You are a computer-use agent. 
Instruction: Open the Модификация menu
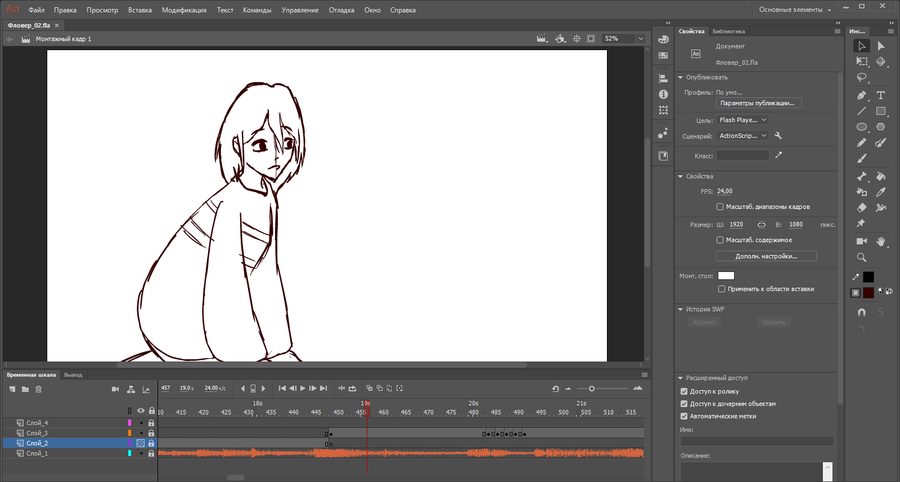[x=184, y=10]
